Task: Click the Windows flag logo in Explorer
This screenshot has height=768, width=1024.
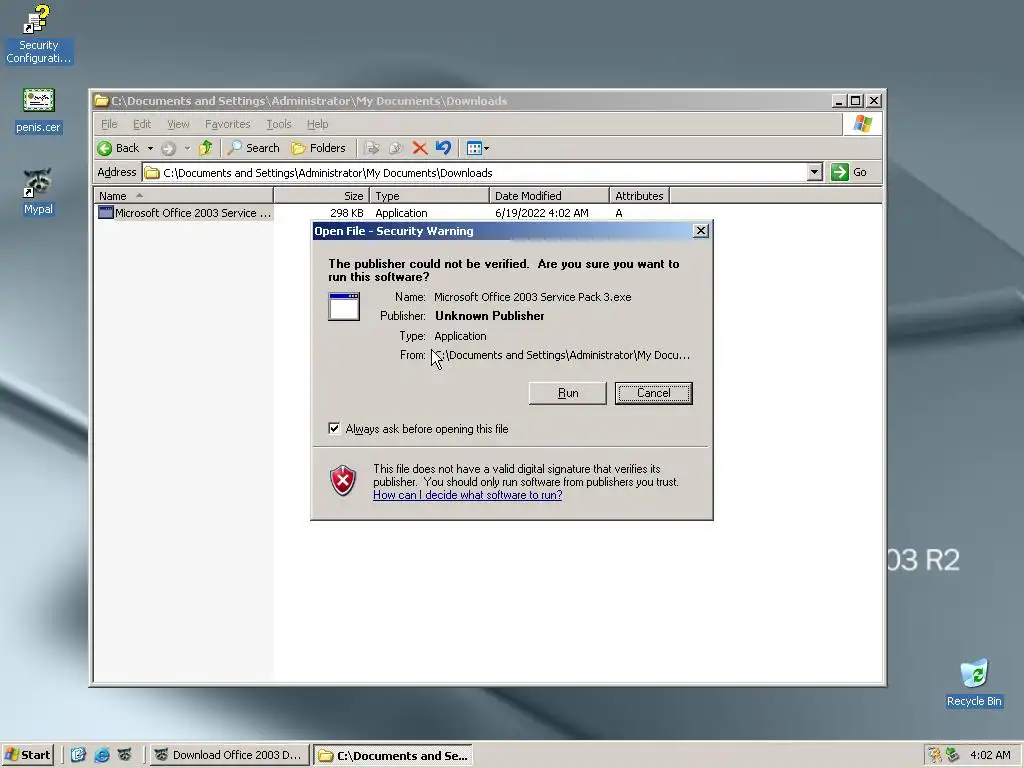Action: click(862, 123)
